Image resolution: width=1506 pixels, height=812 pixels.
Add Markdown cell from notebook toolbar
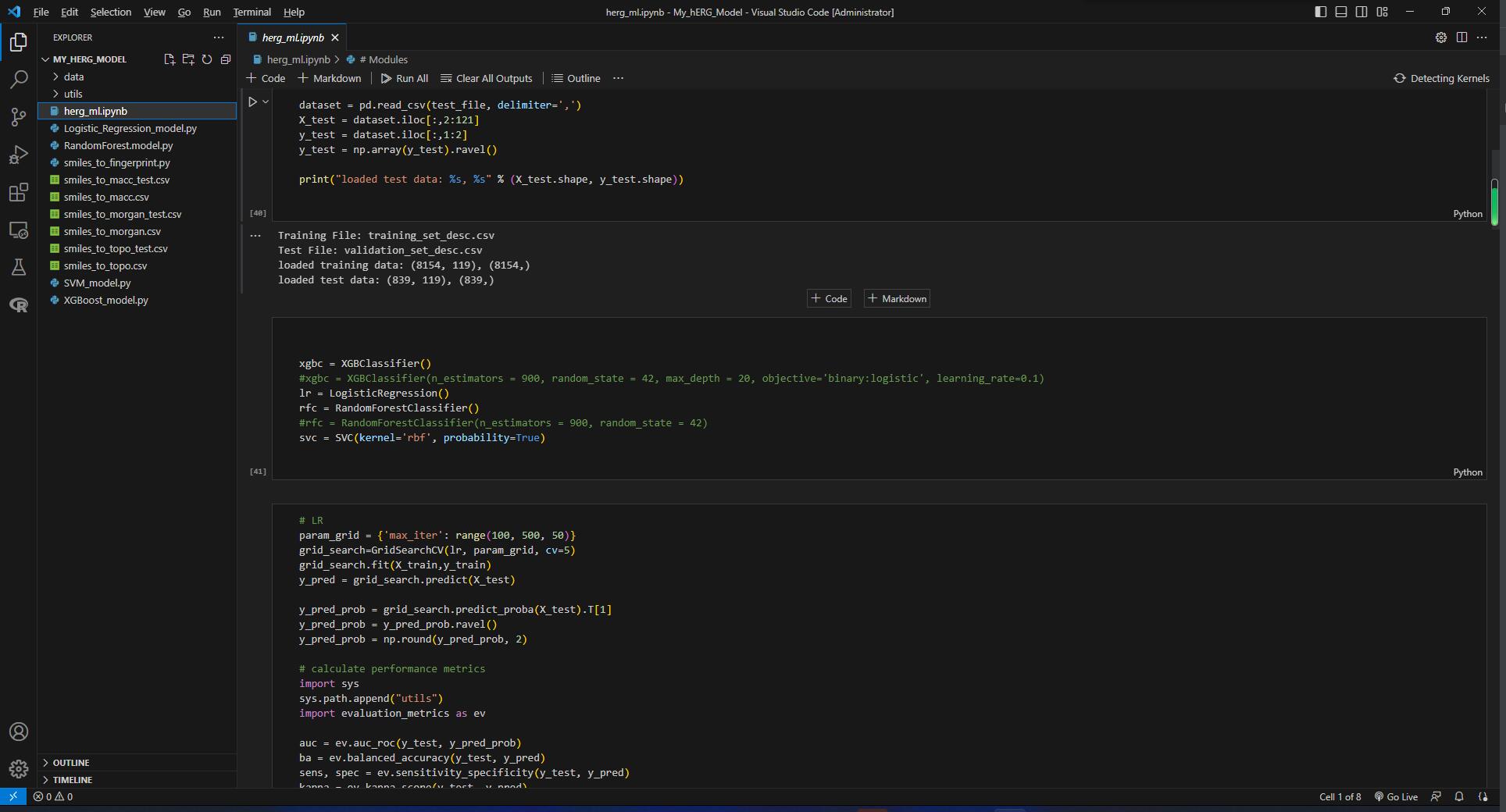coord(330,78)
